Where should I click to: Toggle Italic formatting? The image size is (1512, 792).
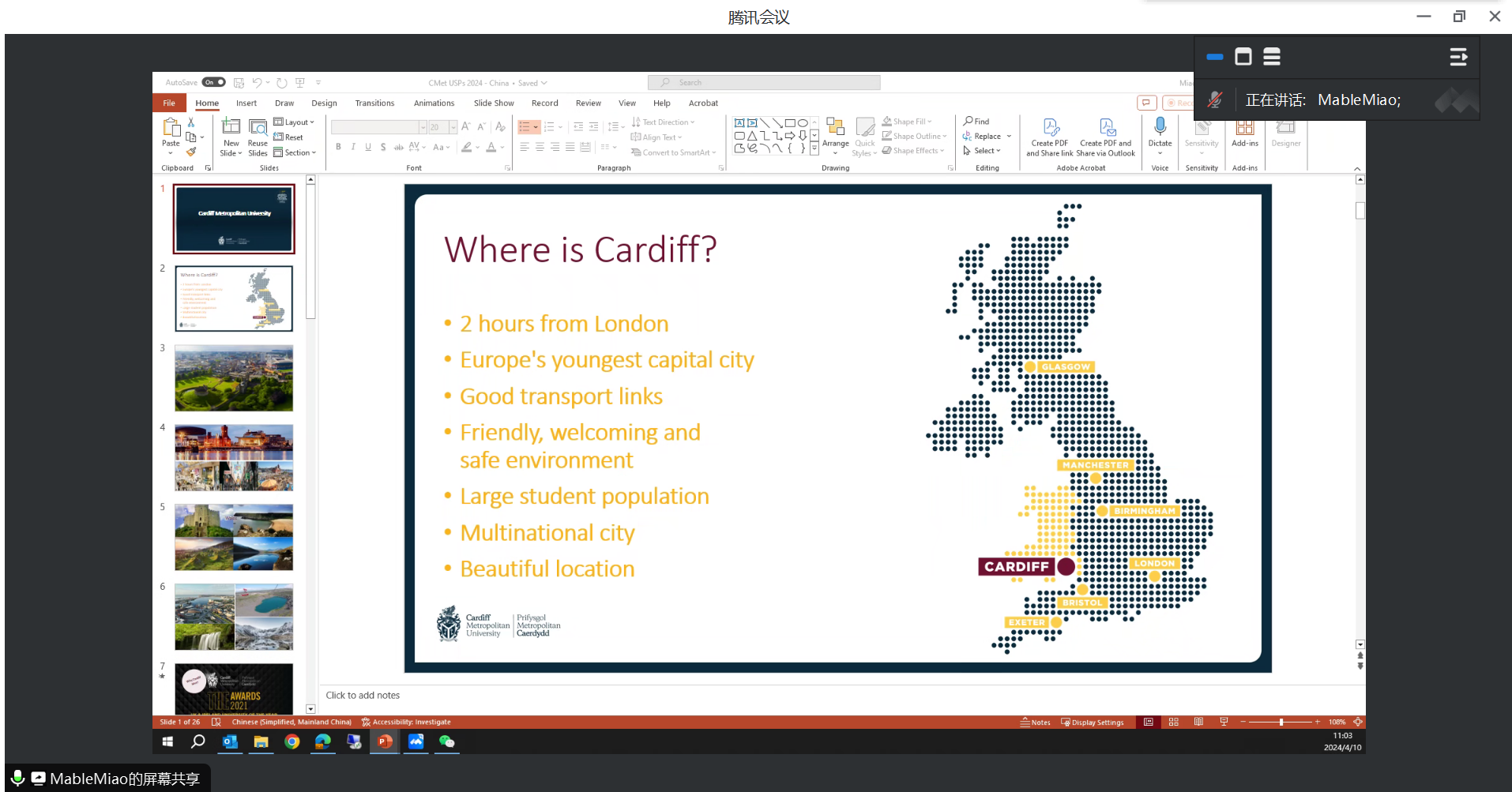click(353, 147)
